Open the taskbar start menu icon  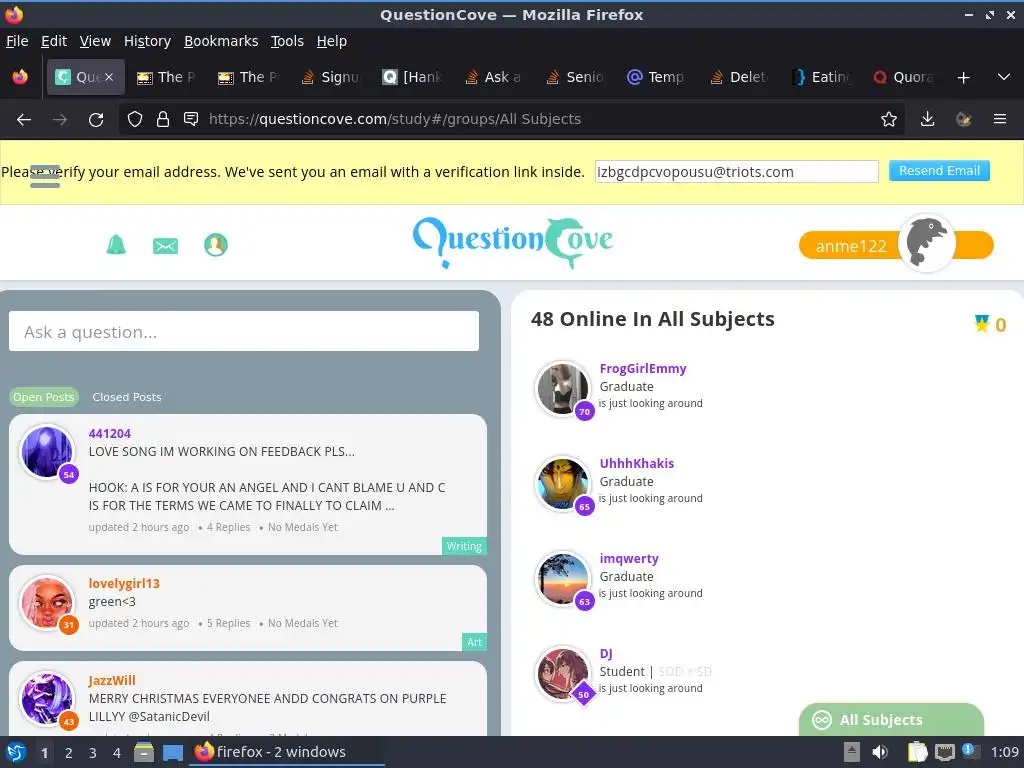16,752
